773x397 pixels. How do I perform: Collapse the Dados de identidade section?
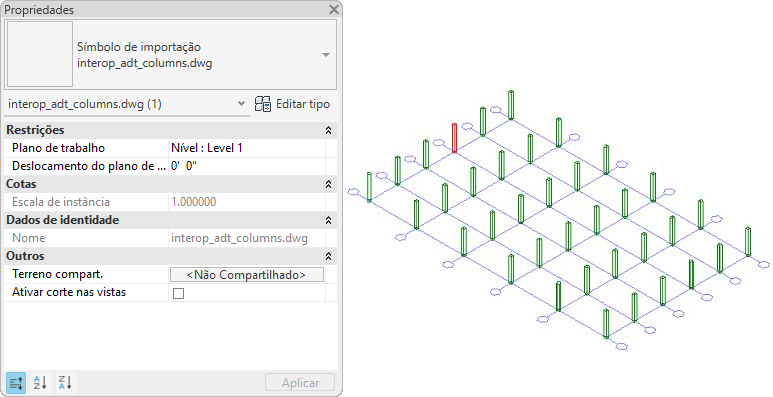pos(328,220)
